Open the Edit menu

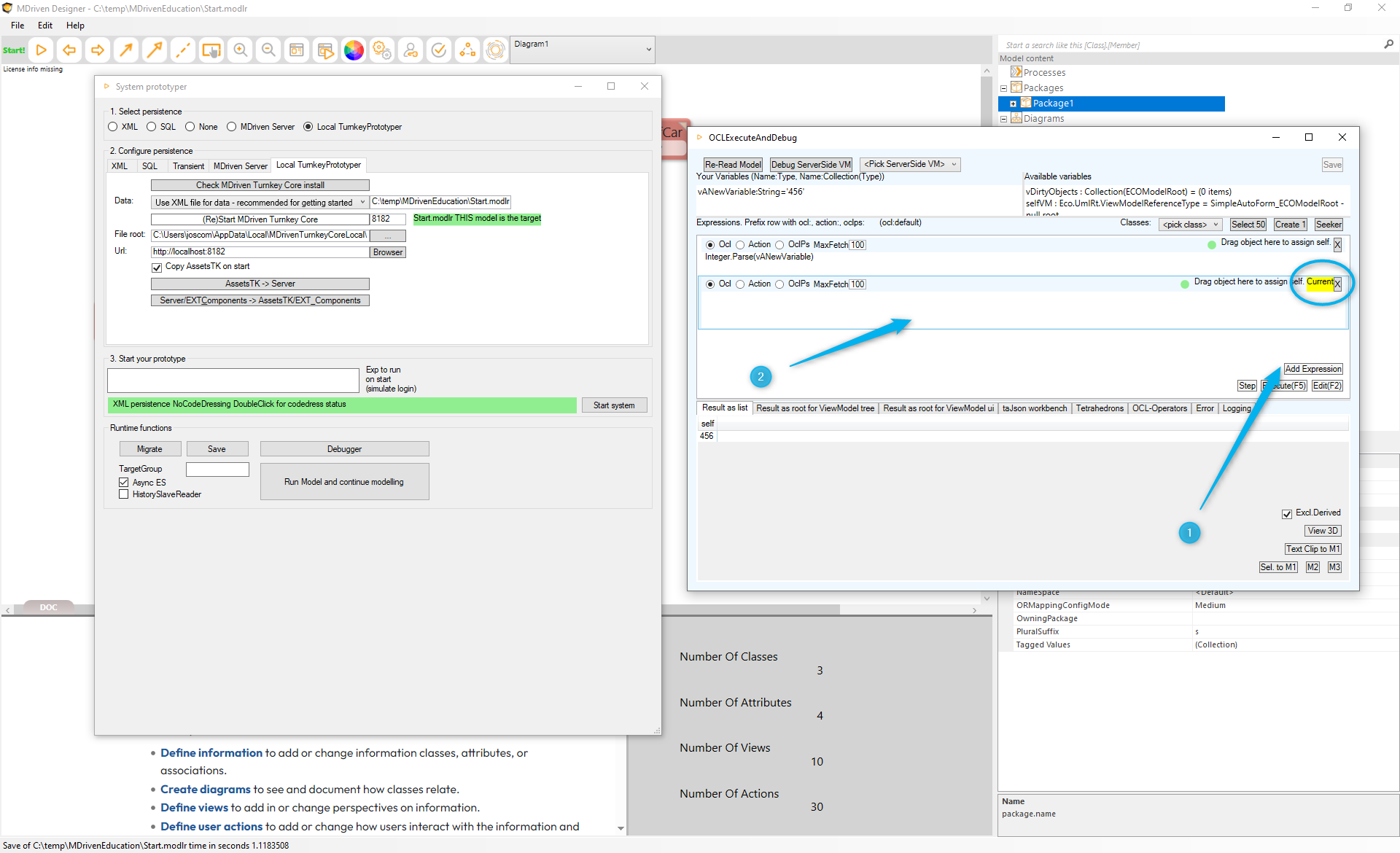pos(45,26)
